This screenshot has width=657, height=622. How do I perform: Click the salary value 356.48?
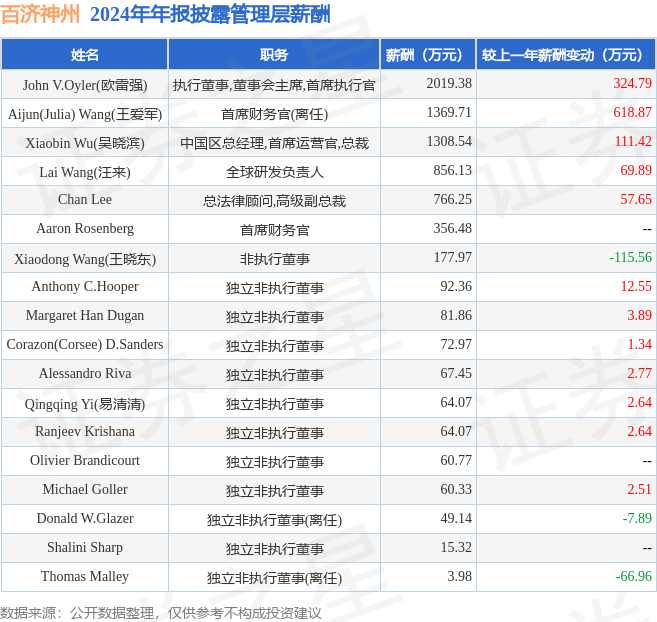453,228
